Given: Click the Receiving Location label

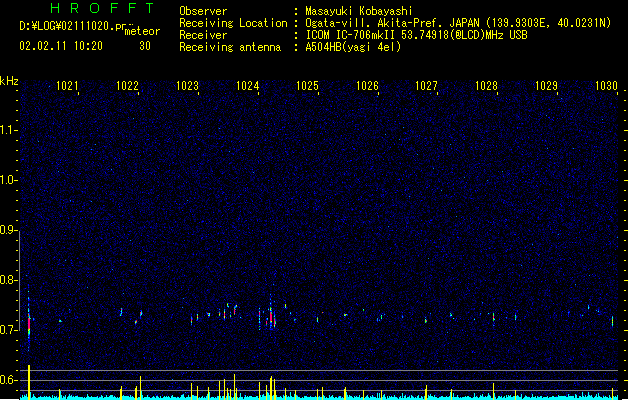Looking at the screenshot, I should pos(233,23).
